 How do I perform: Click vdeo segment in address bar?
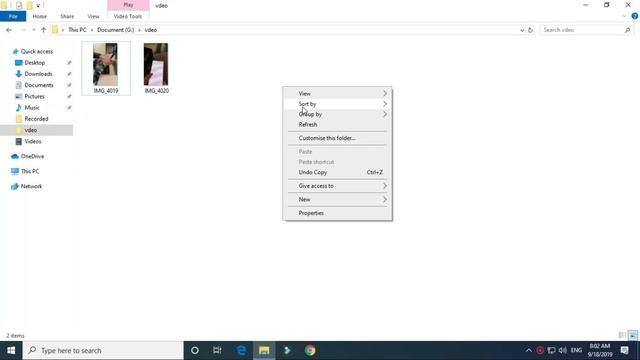(151, 30)
